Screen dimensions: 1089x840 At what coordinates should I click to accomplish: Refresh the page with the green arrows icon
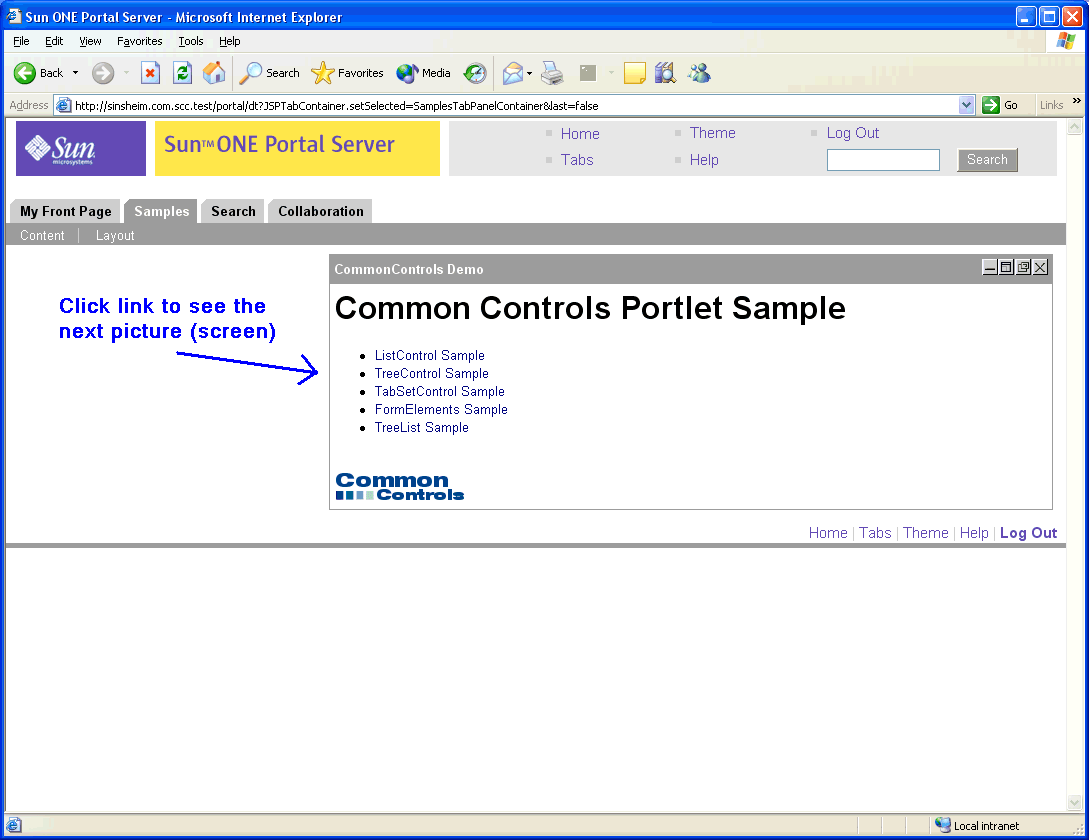[x=182, y=73]
